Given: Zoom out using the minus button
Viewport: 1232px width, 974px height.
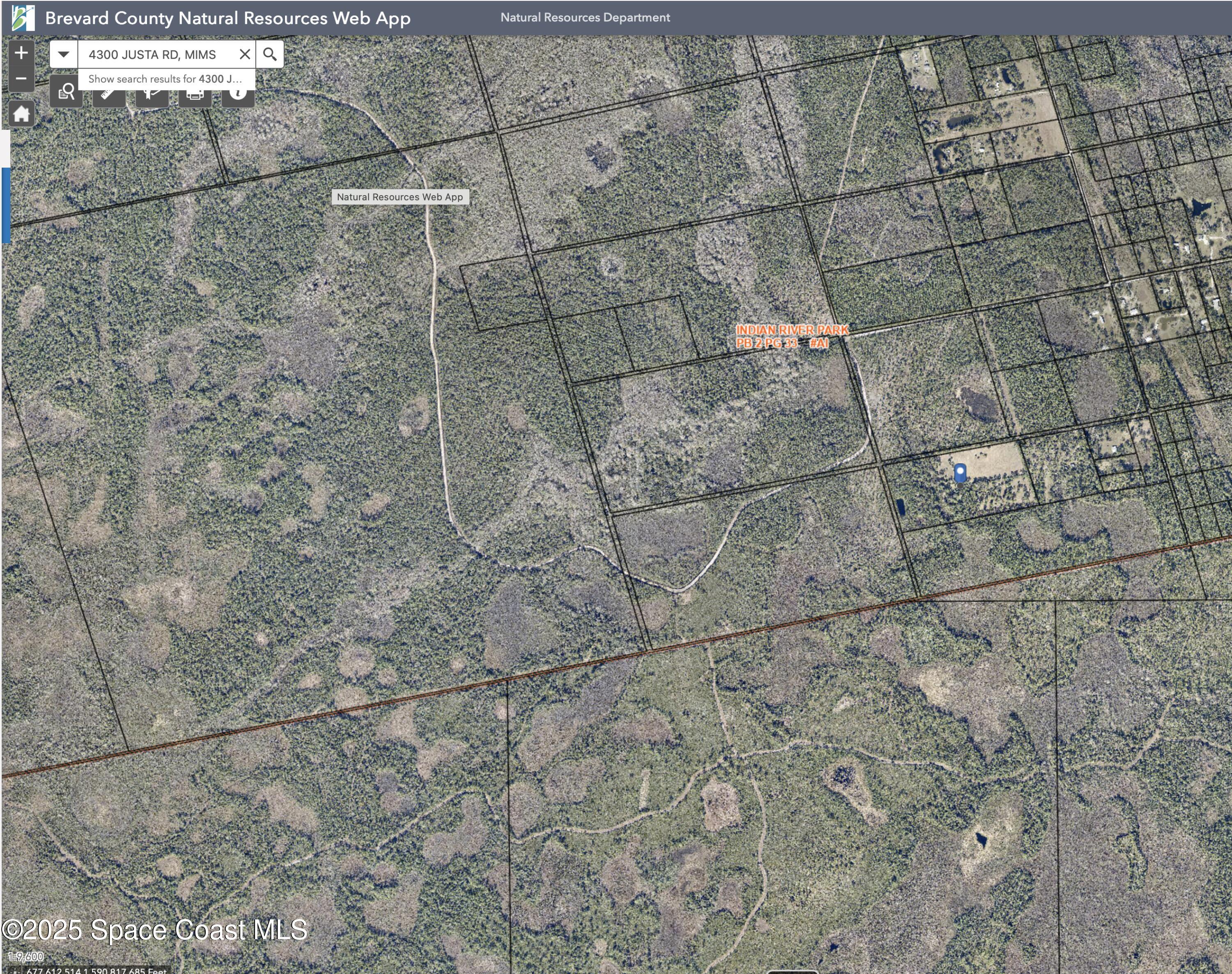Looking at the screenshot, I should click(x=22, y=78).
